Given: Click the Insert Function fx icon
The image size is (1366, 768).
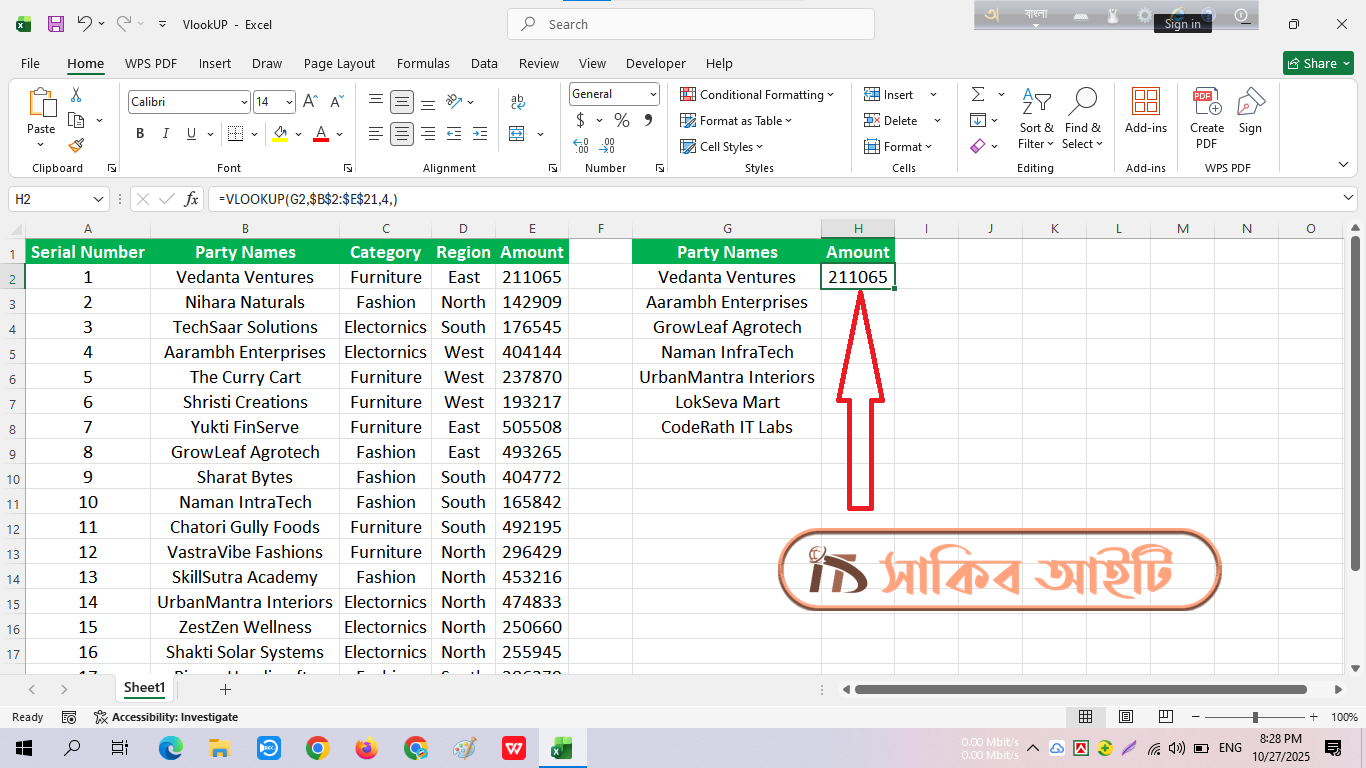Looking at the screenshot, I should (x=191, y=199).
